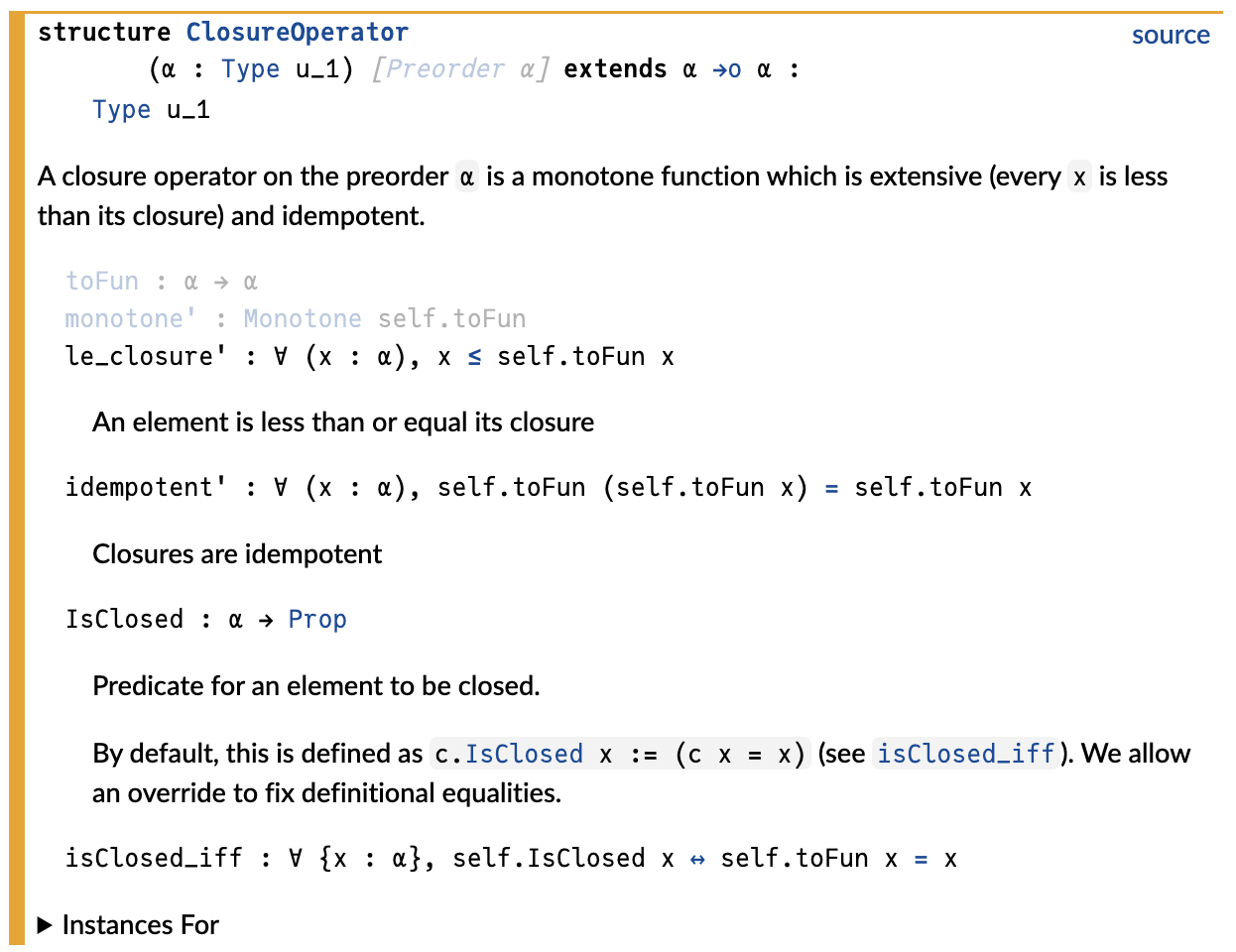Click the le_closure' field name
Screen dimensions: 1236x952
[x=139, y=356]
